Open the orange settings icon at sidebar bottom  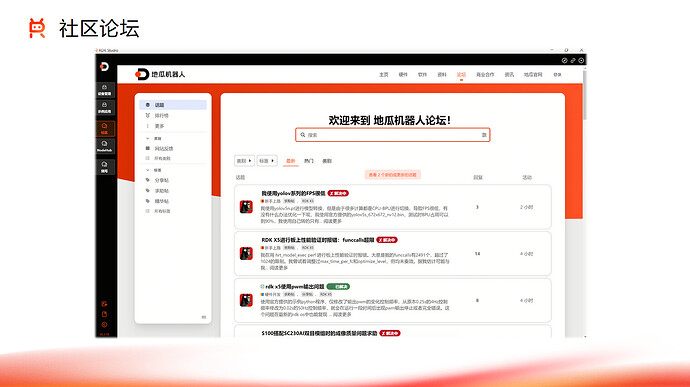coord(104,325)
